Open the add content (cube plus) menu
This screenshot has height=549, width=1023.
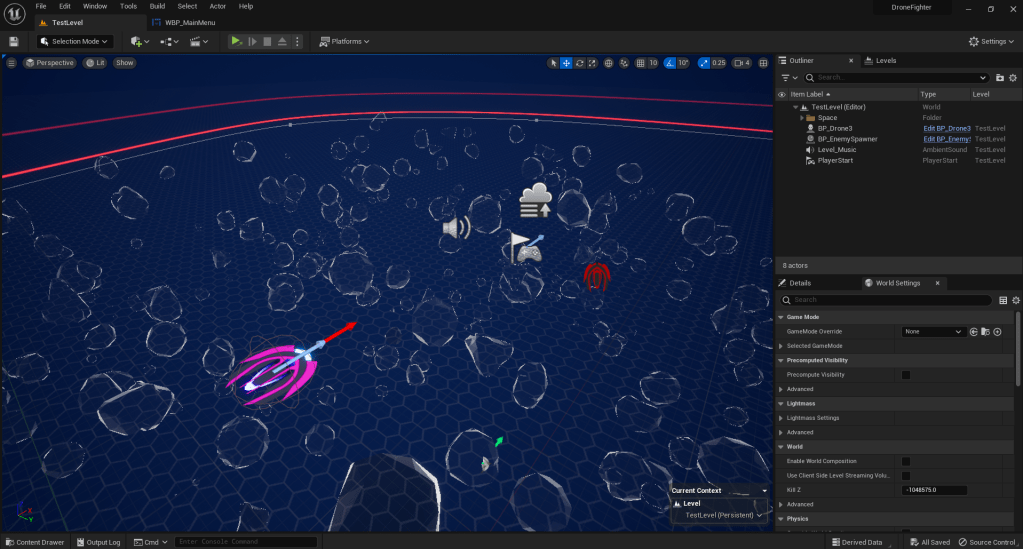point(140,41)
